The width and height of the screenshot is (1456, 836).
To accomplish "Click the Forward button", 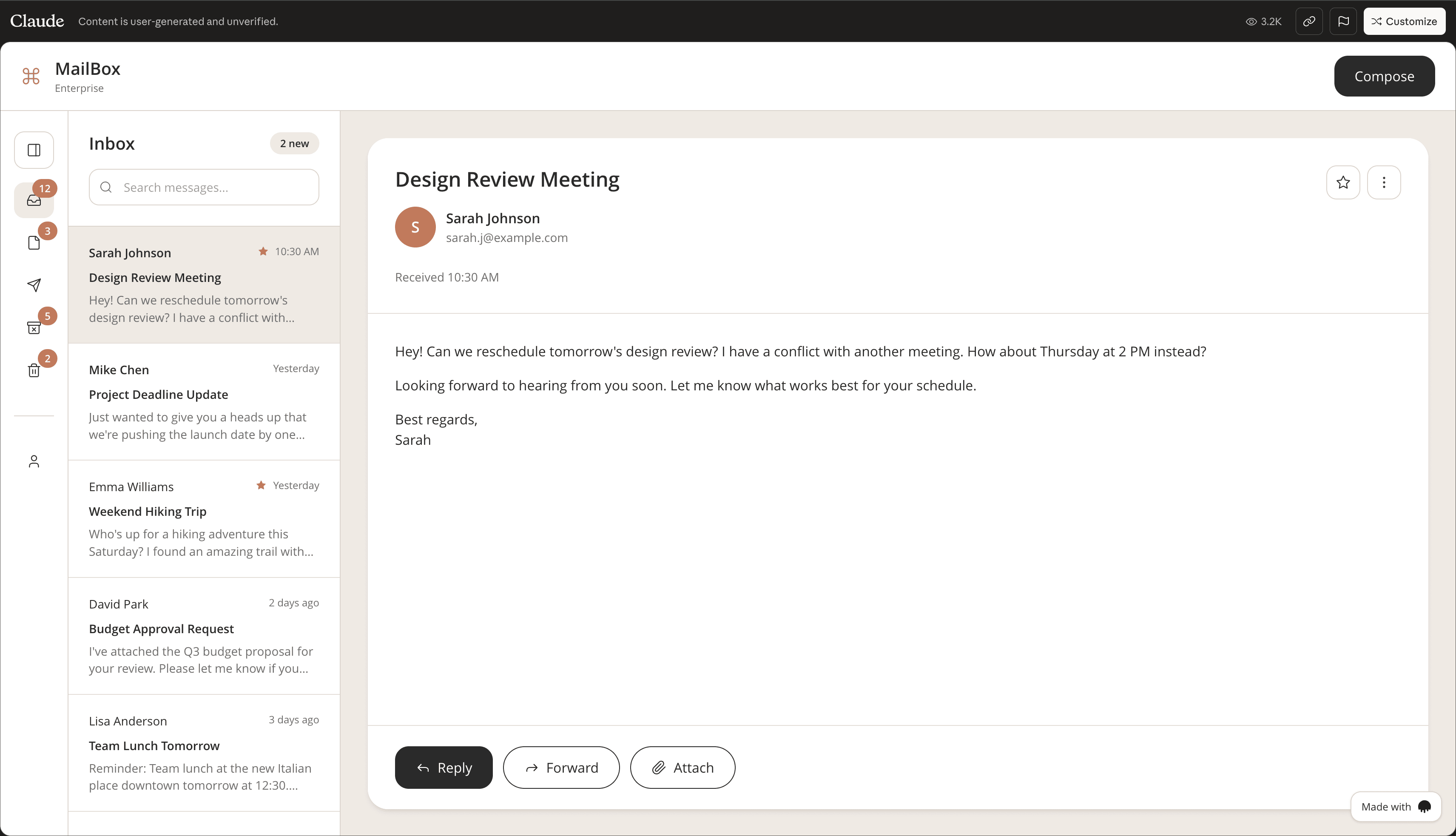I will (x=561, y=768).
